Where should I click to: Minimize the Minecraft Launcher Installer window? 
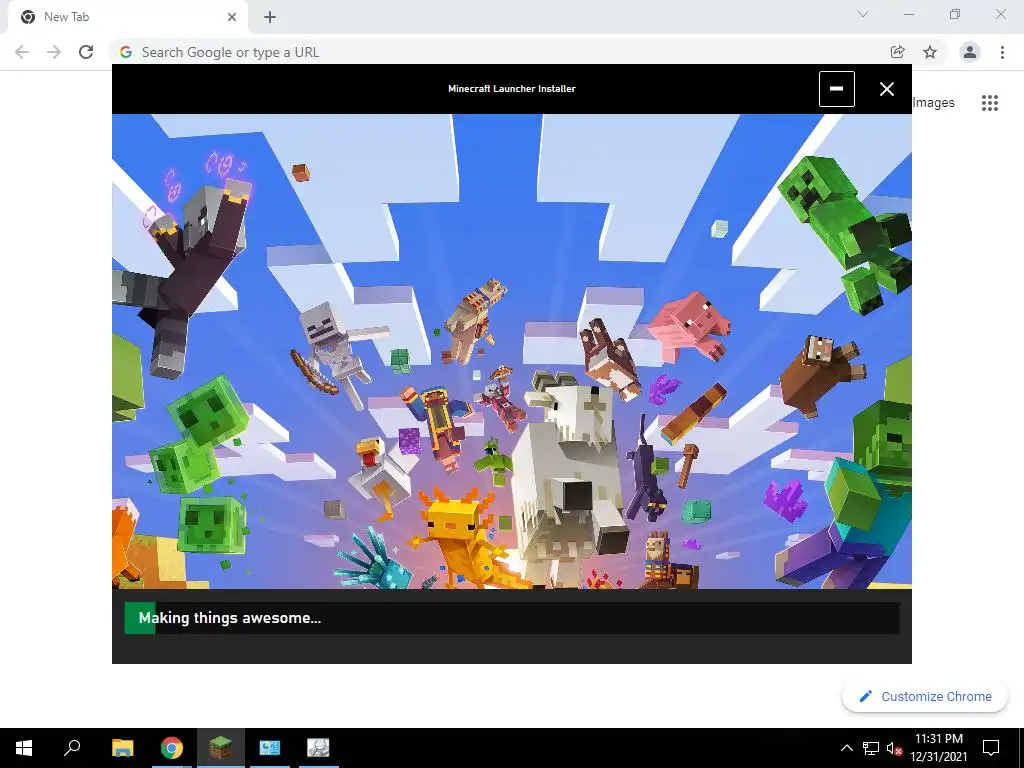(837, 89)
